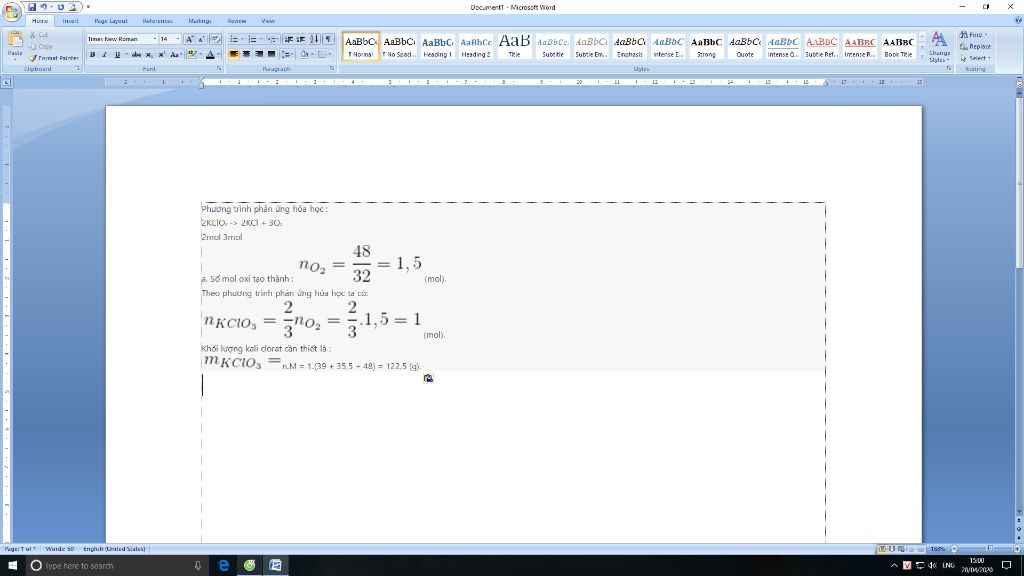
Task: Open Microsoft Edge from the taskbar
Action: (224, 566)
